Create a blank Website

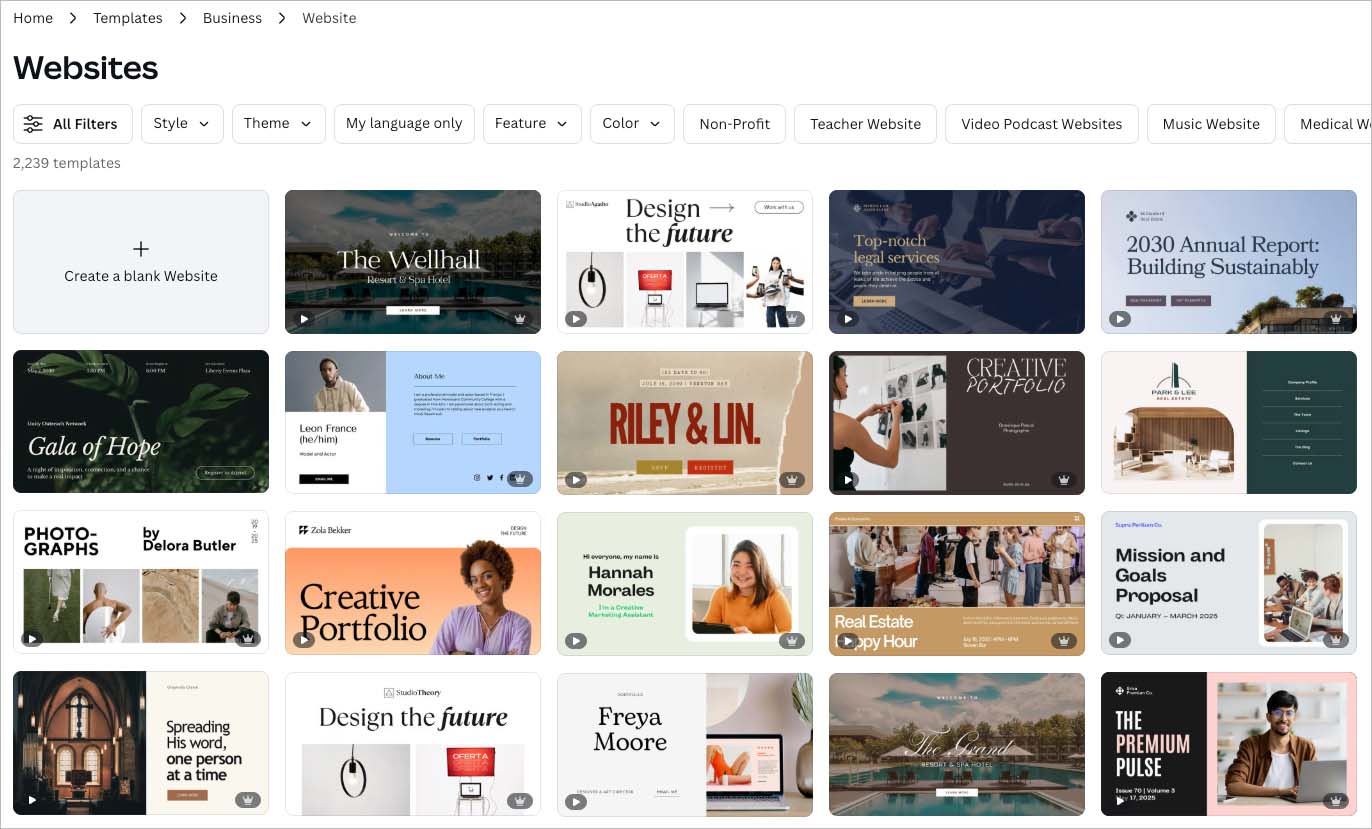[x=141, y=262]
